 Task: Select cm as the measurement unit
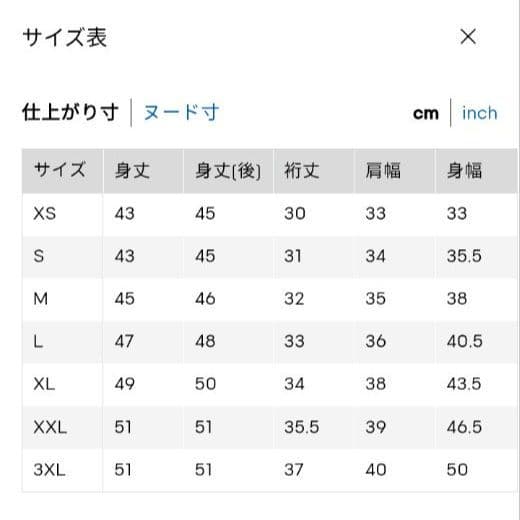click(x=426, y=114)
